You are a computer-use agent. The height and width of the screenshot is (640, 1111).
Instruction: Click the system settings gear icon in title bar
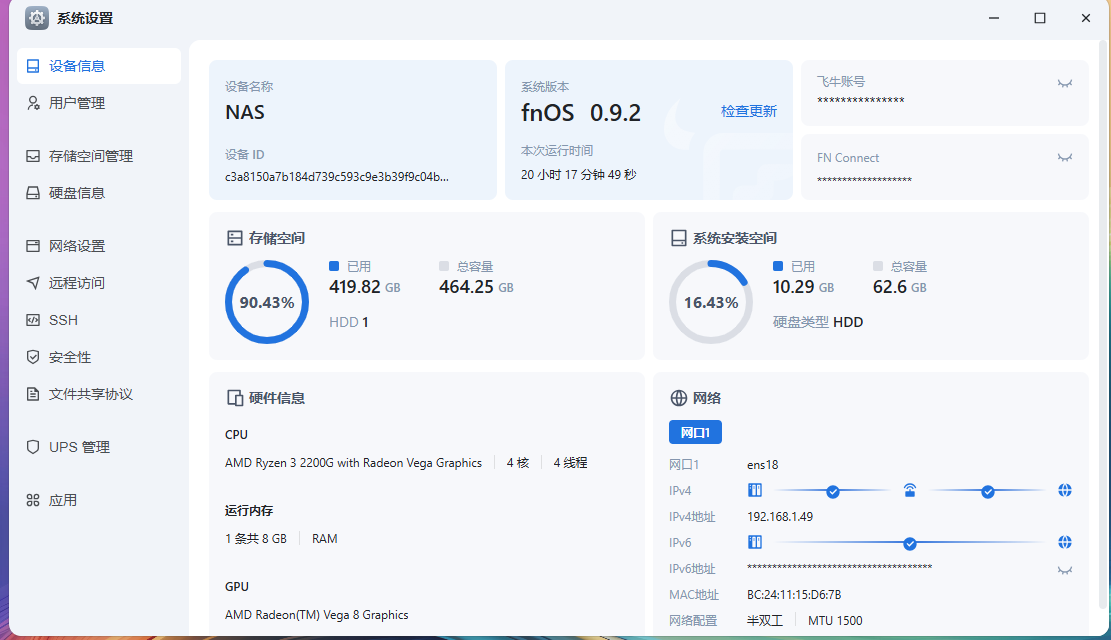tap(37, 18)
